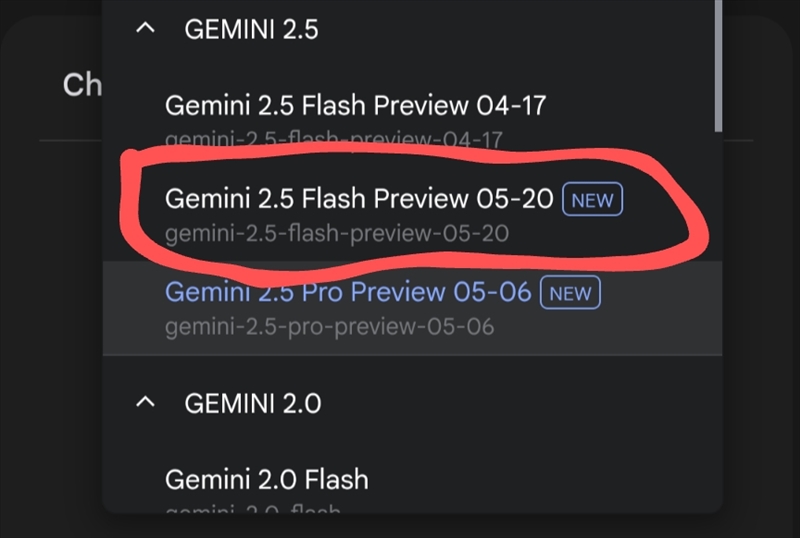Screen dimensions: 800x538
Task: Select Gemini 2.5 Pro Preview 05-06
Action: point(350,292)
